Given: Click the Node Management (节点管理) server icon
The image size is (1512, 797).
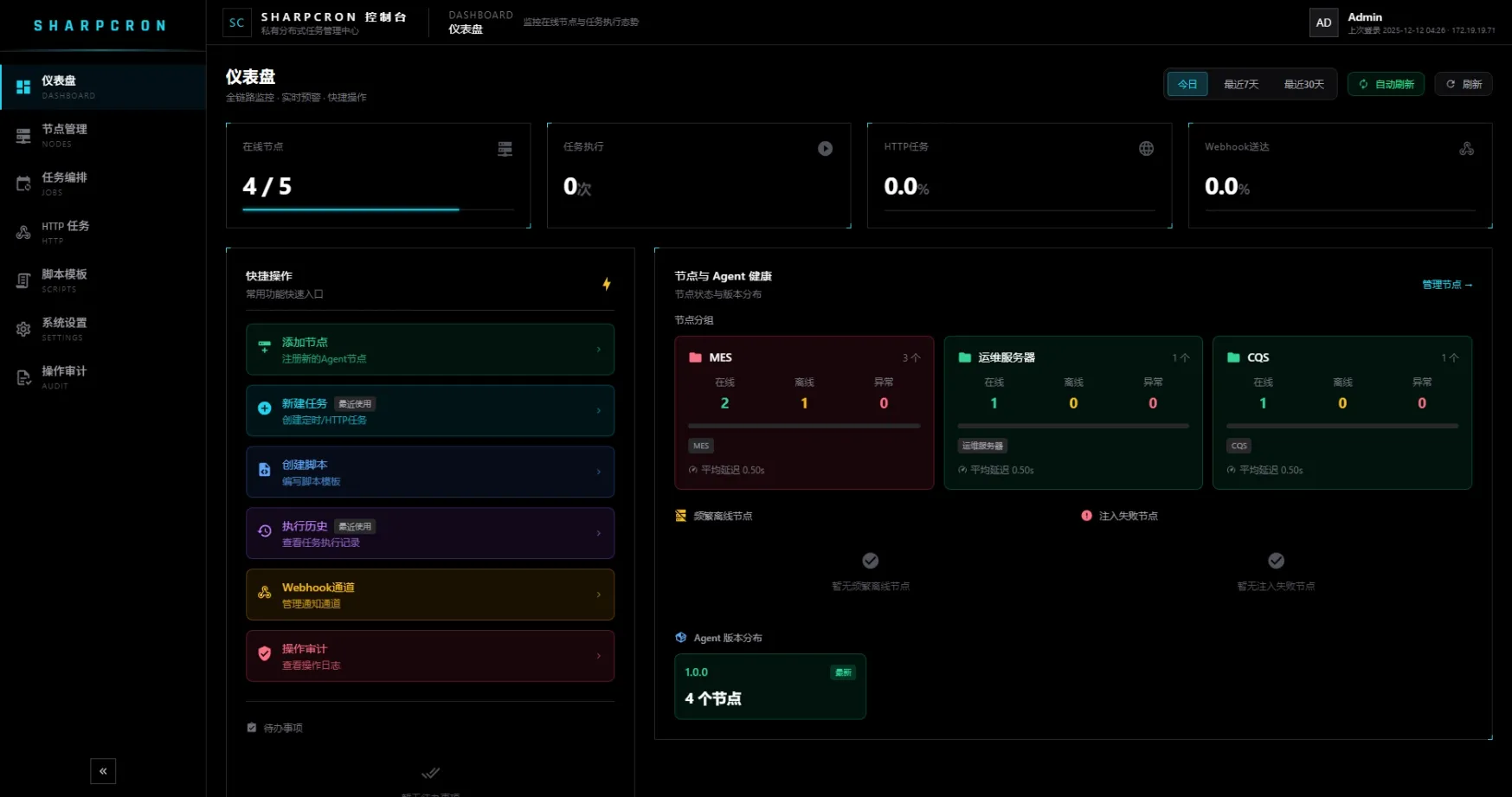Looking at the screenshot, I should tap(23, 136).
